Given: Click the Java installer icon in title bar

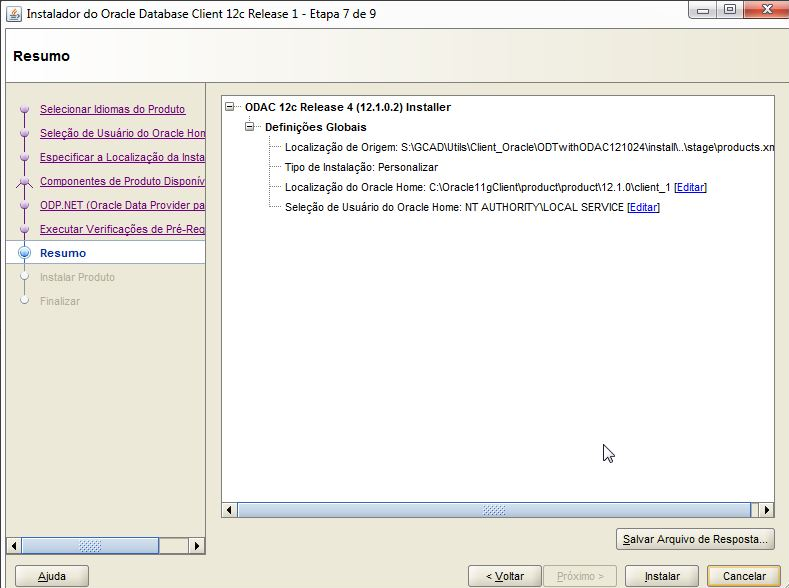Looking at the screenshot, I should click(14, 14).
